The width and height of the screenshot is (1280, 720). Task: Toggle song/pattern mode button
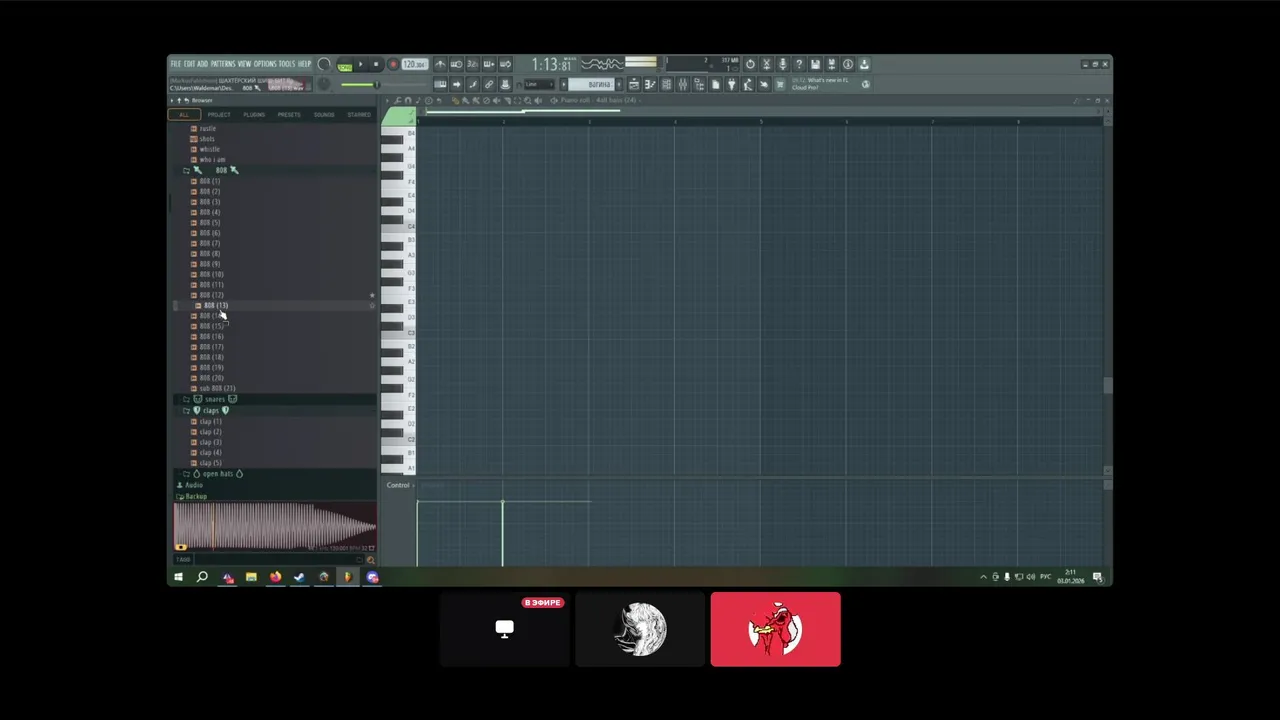pos(344,65)
